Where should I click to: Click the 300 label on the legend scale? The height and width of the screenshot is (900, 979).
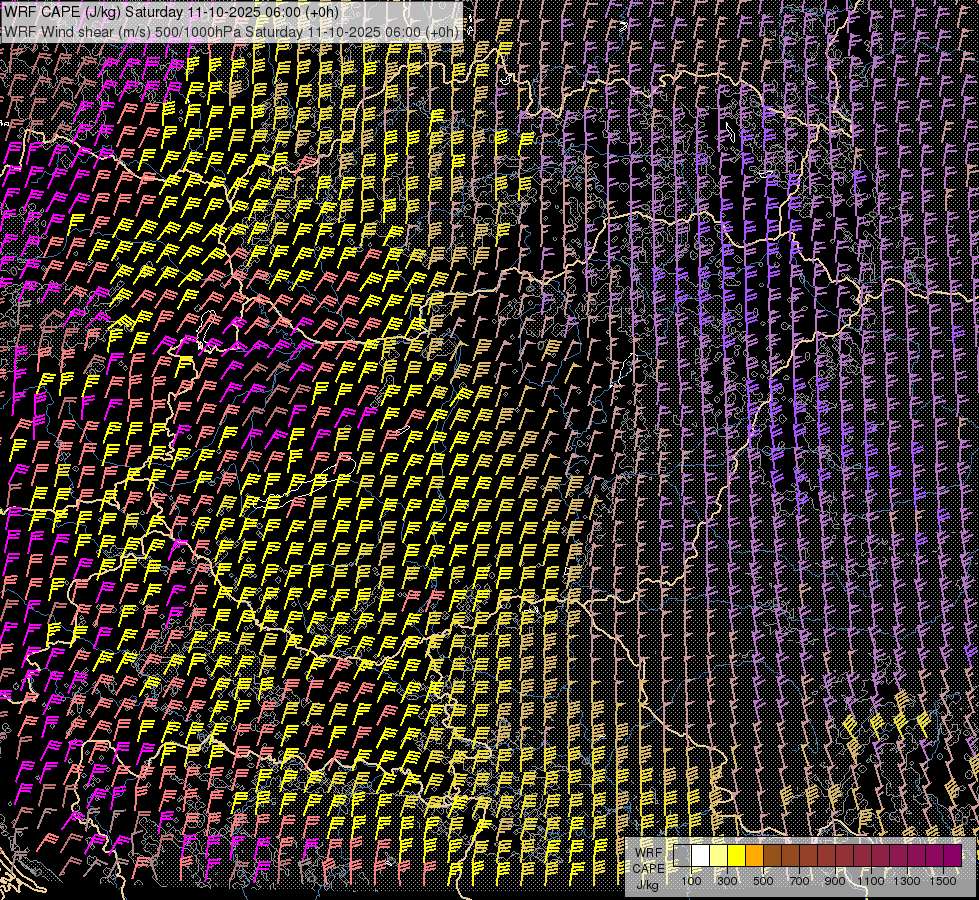coord(727,881)
